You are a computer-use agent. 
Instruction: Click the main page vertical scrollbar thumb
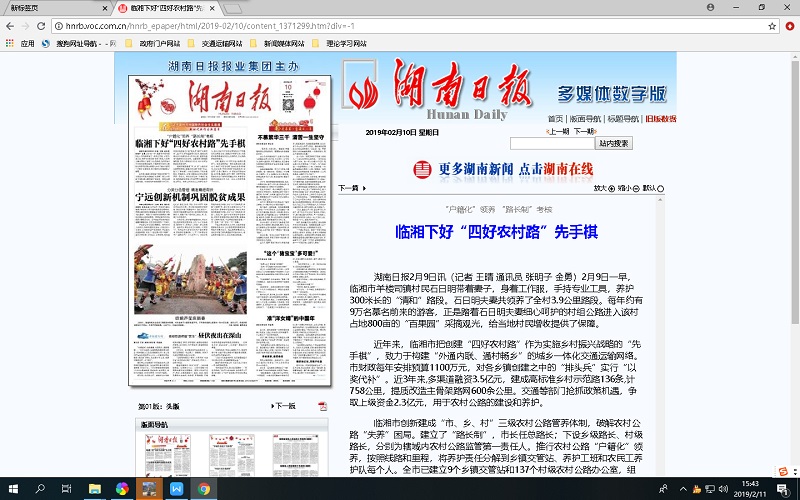795,190
